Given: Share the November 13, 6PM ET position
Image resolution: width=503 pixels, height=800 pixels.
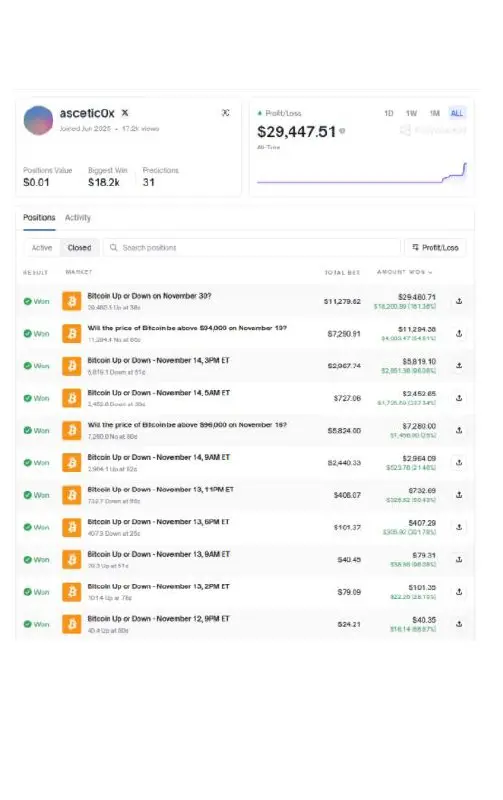Looking at the screenshot, I should click(459, 527).
